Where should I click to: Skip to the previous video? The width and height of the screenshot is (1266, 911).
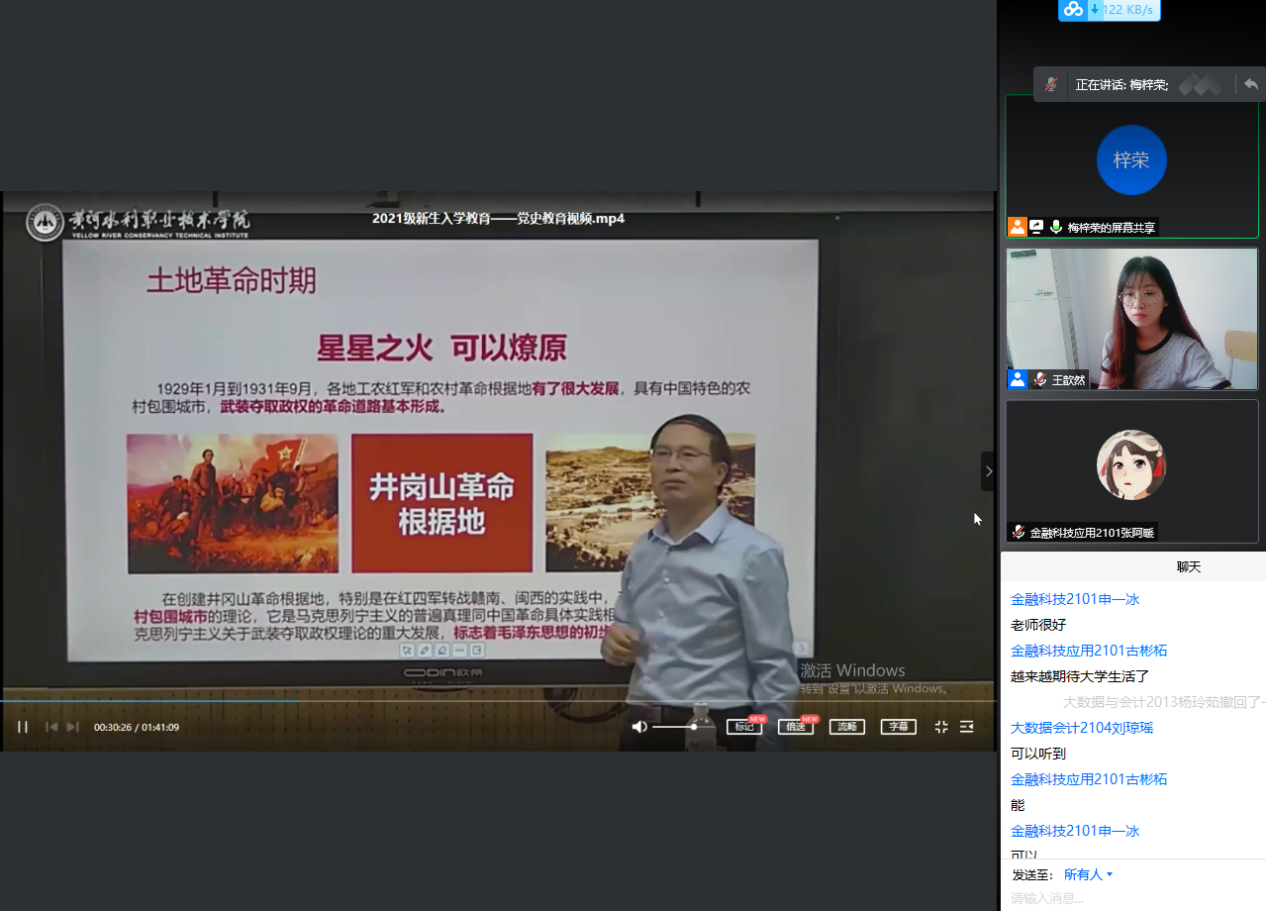coord(52,727)
